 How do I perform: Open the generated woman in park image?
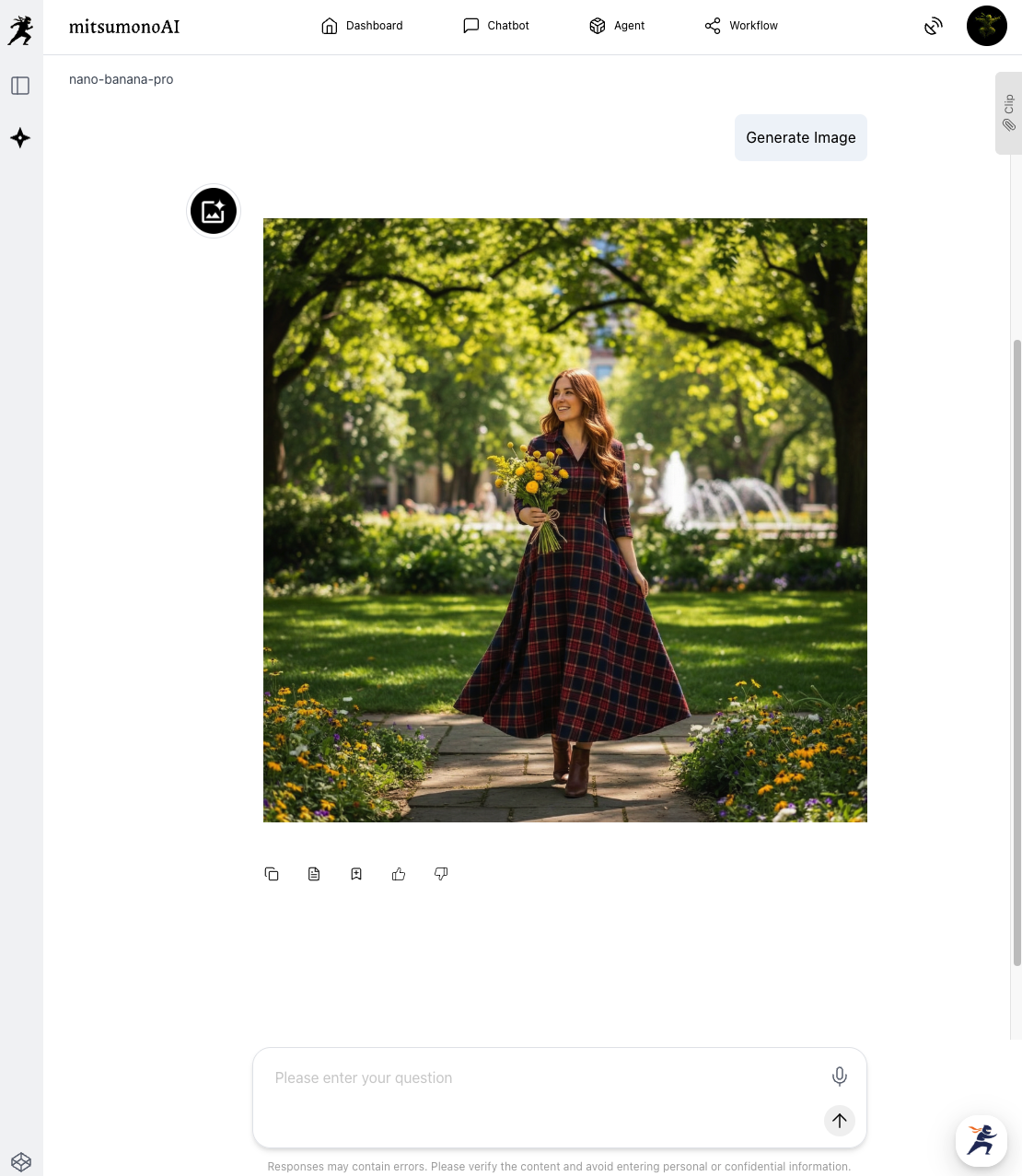pyautogui.click(x=564, y=519)
